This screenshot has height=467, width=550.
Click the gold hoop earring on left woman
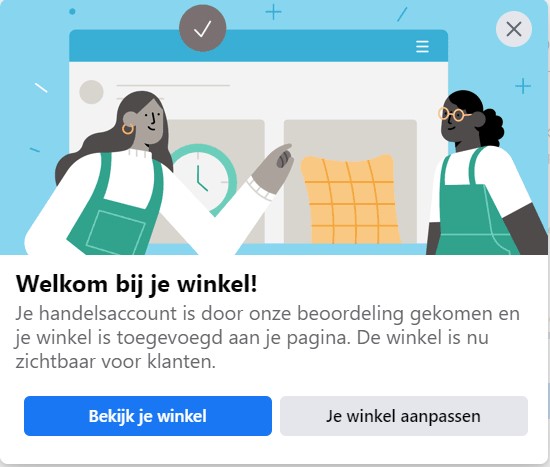[x=128, y=129]
